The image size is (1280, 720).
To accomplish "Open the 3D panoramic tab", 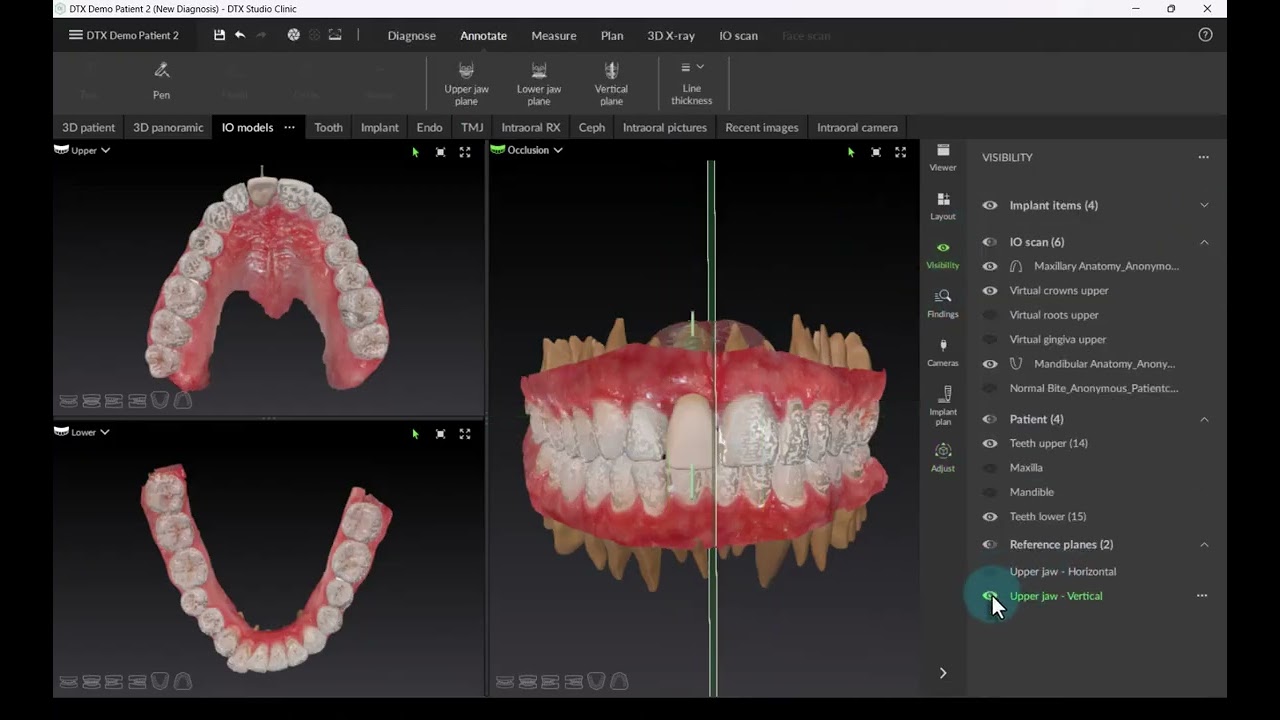I will 168,127.
